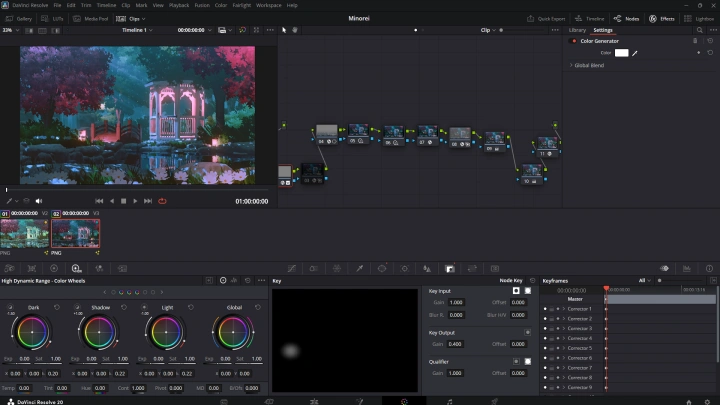The width and height of the screenshot is (720, 405).
Task: Click the Global color wheel
Action: point(233,332)
